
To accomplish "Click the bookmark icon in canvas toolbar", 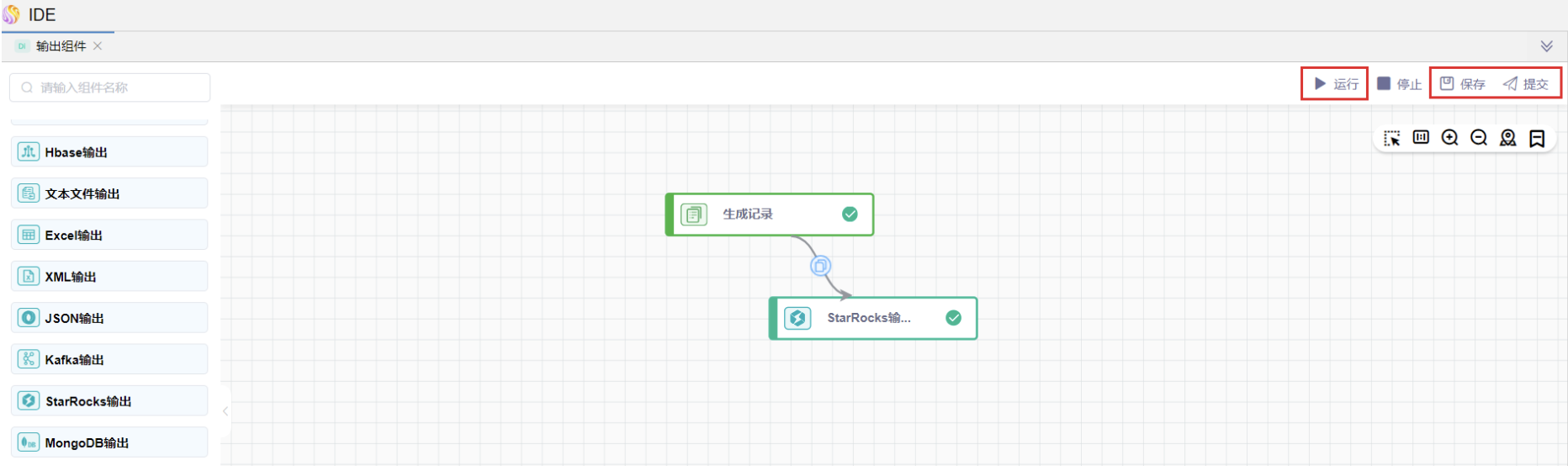I will (x=1537, y=138).
